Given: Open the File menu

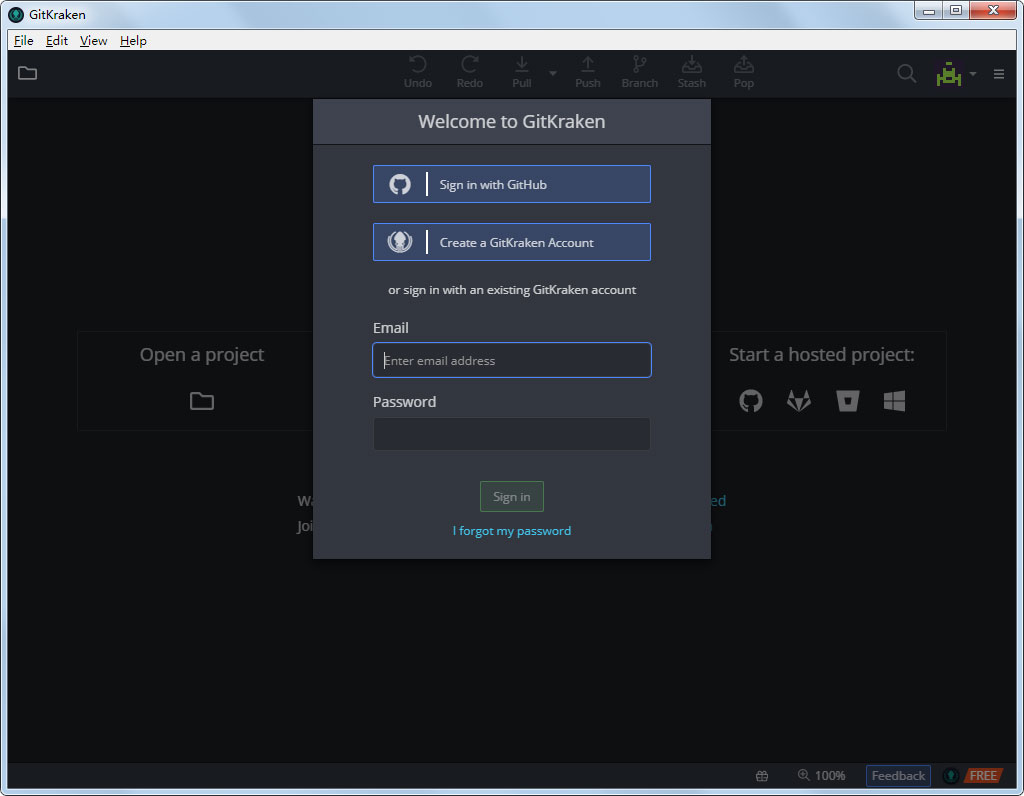Looking at the screenshot, I should pyautogui.click(x=23, y=40).
